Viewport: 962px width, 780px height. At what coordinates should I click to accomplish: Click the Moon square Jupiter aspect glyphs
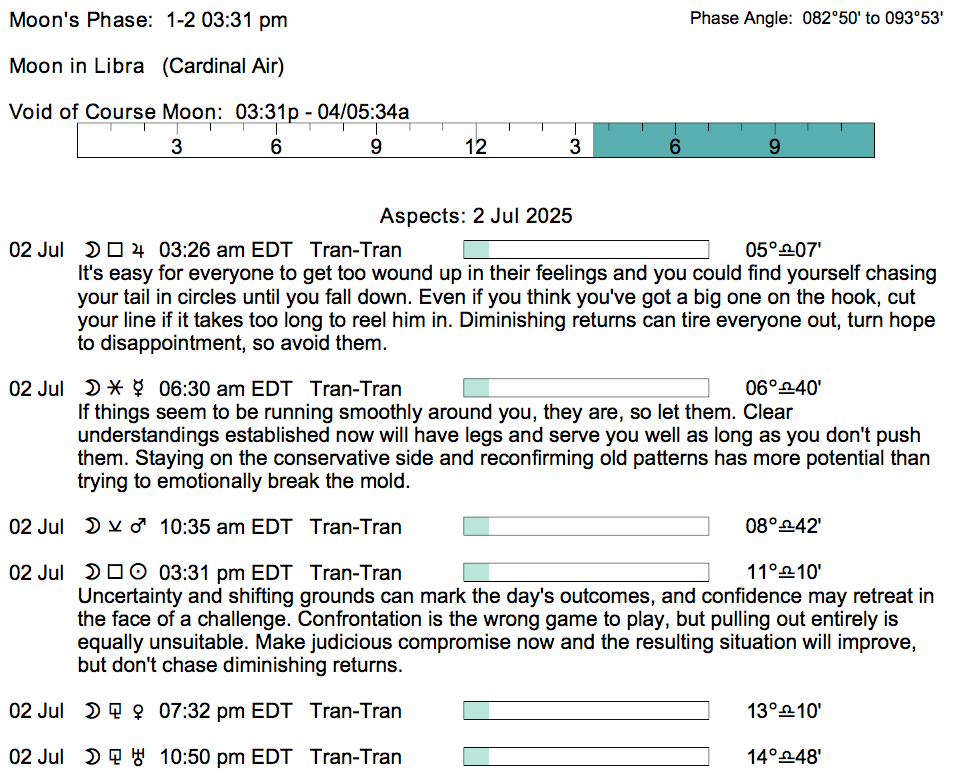click(114, 250)
